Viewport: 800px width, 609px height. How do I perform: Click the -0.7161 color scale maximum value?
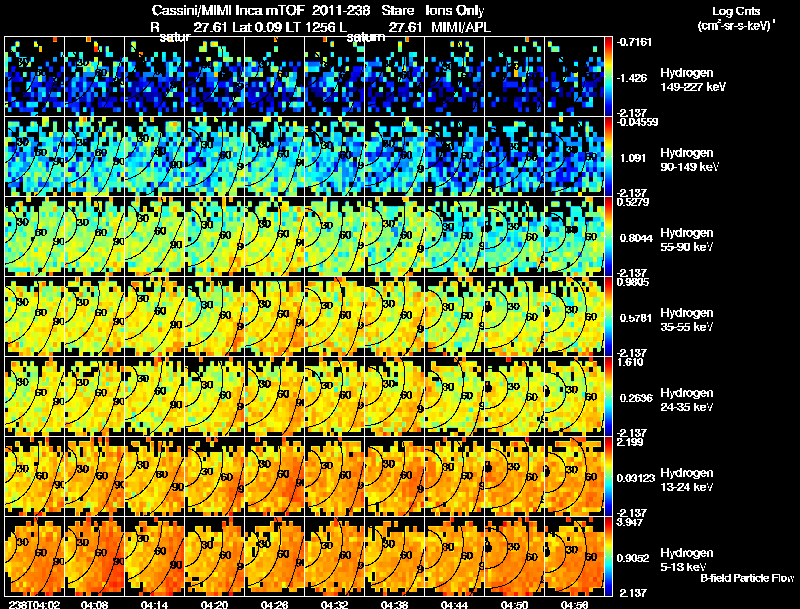coord(634,42)
